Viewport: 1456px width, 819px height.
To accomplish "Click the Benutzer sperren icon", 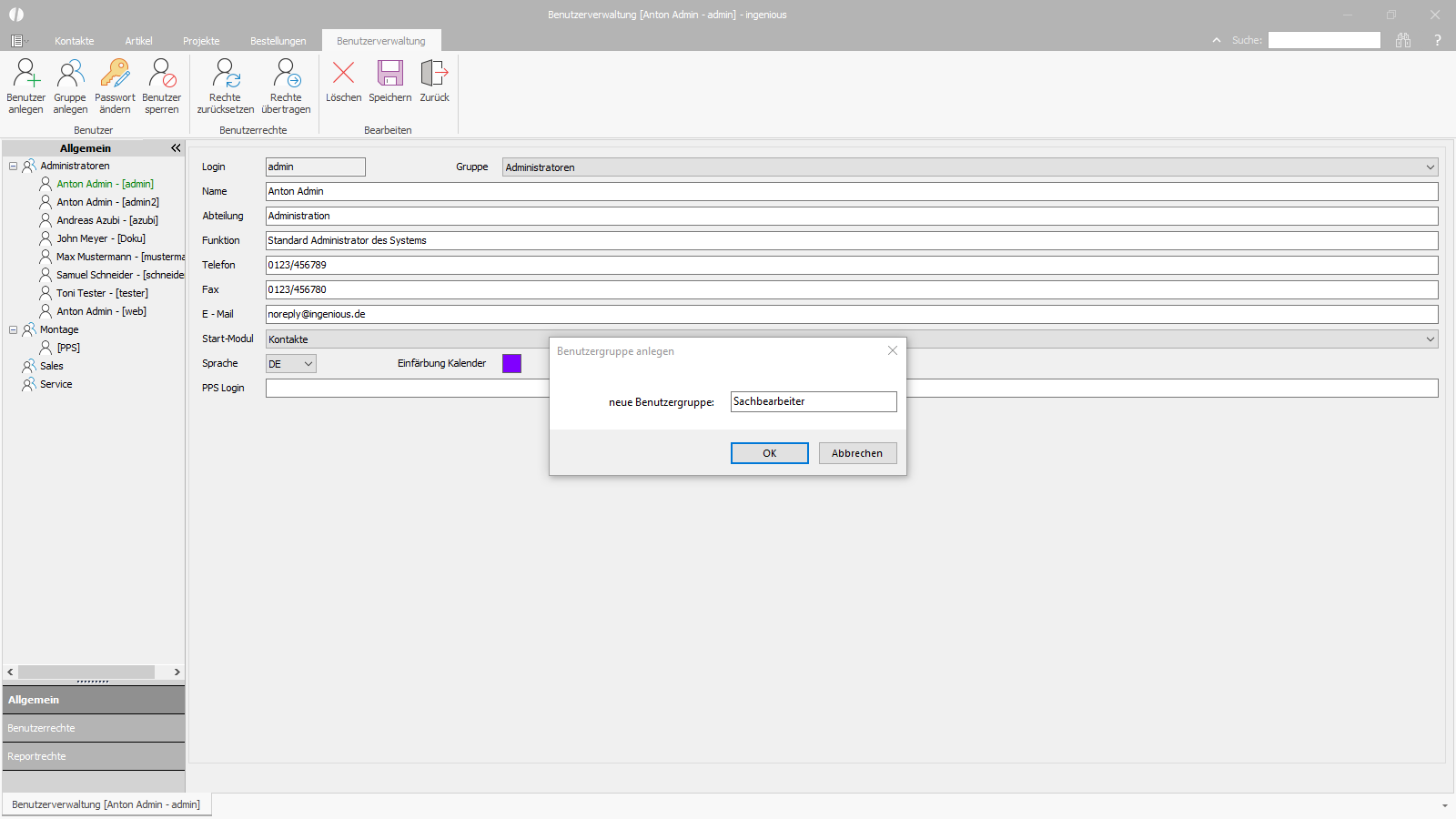I will [x=162, y=73].
